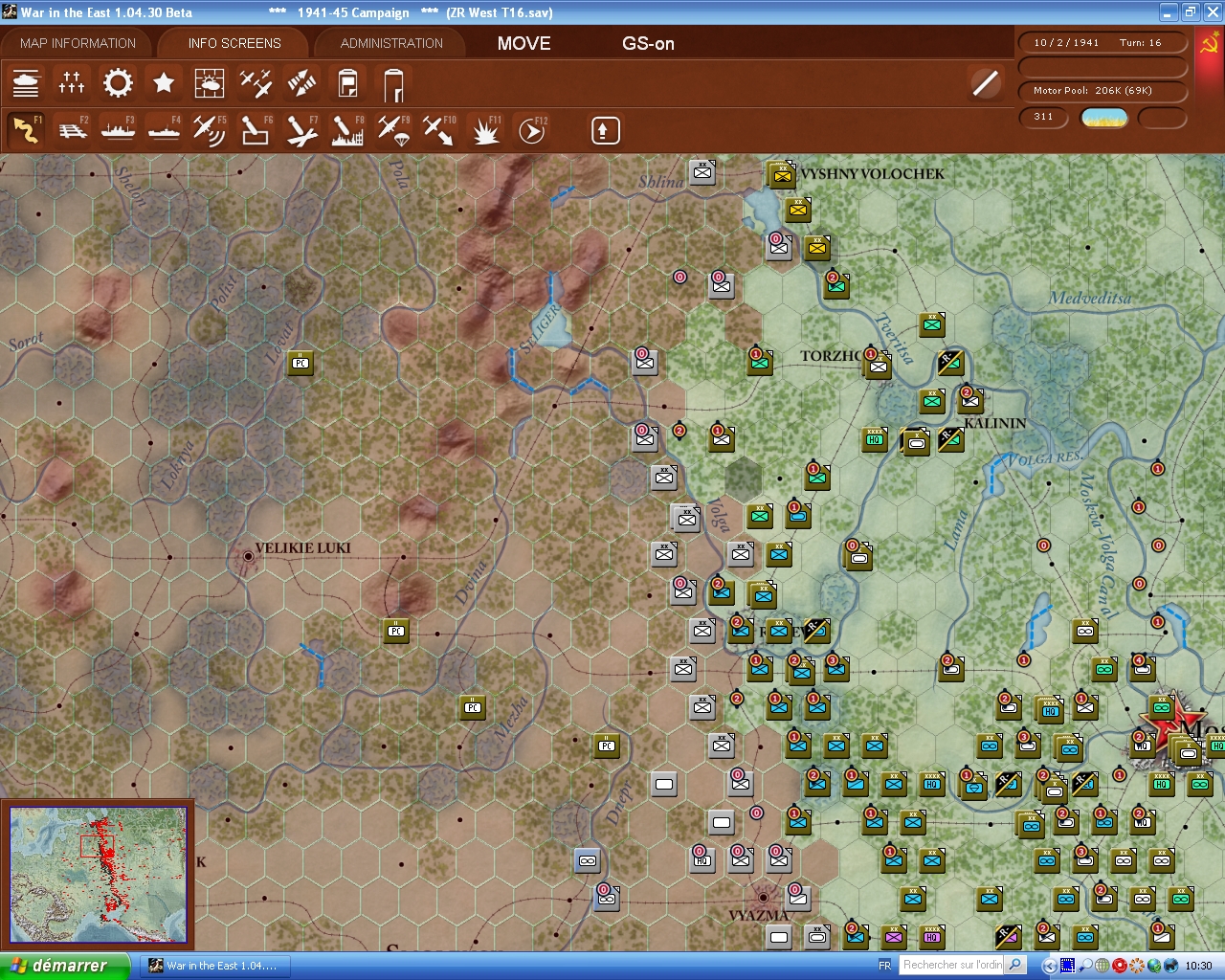This screenshot has height=980, width=1225.
Task: Select F11 build fortified zone explosion icon
Action: point(485,129)
